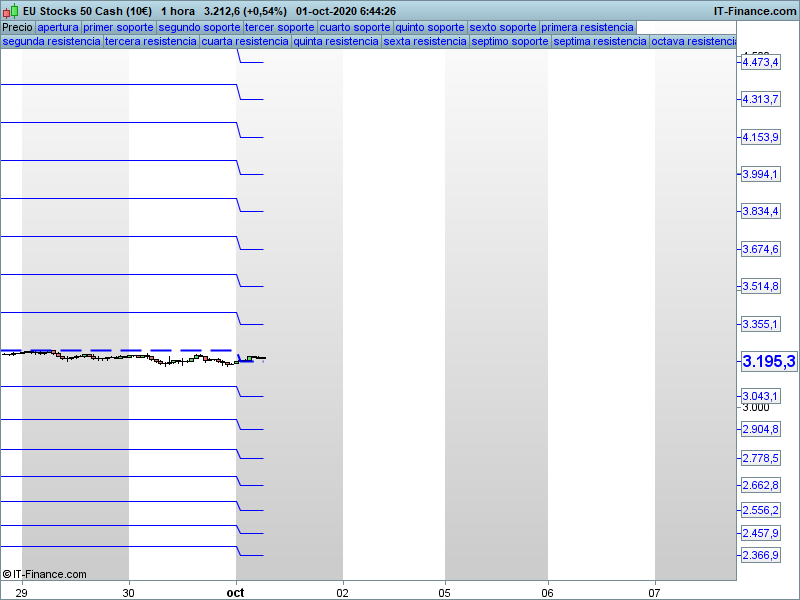Click the 4.313,7 price level label
Image resolution: width=800 pixels, height=600 pixels.
coord(760,99)
